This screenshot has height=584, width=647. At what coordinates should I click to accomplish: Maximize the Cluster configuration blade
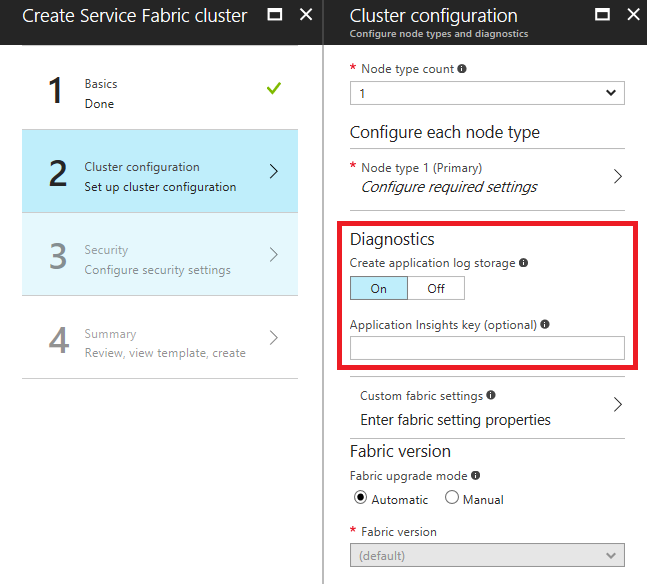pyautogui.click(x=602, y=16)
